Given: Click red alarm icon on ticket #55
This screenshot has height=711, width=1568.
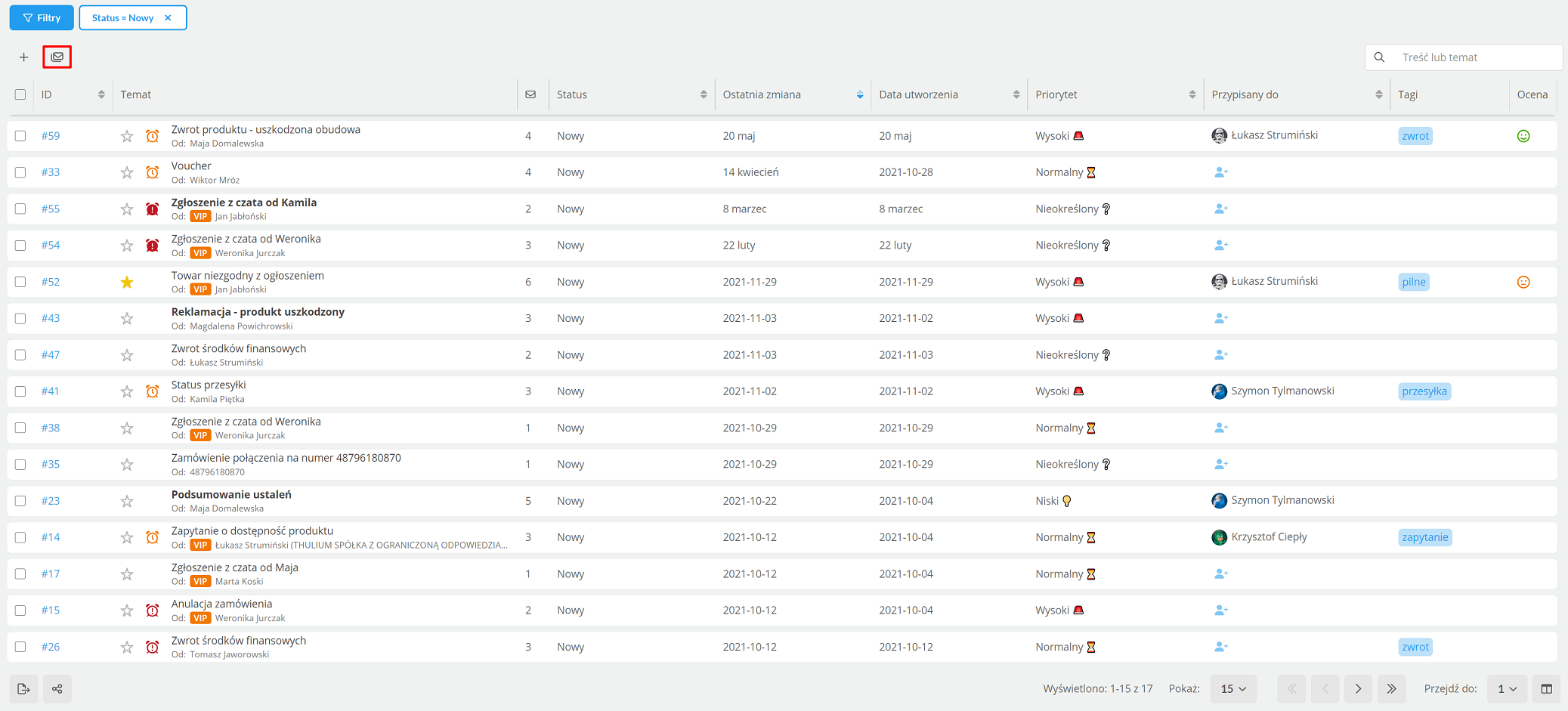Looking at the screenshot, I should pos(153,209).
